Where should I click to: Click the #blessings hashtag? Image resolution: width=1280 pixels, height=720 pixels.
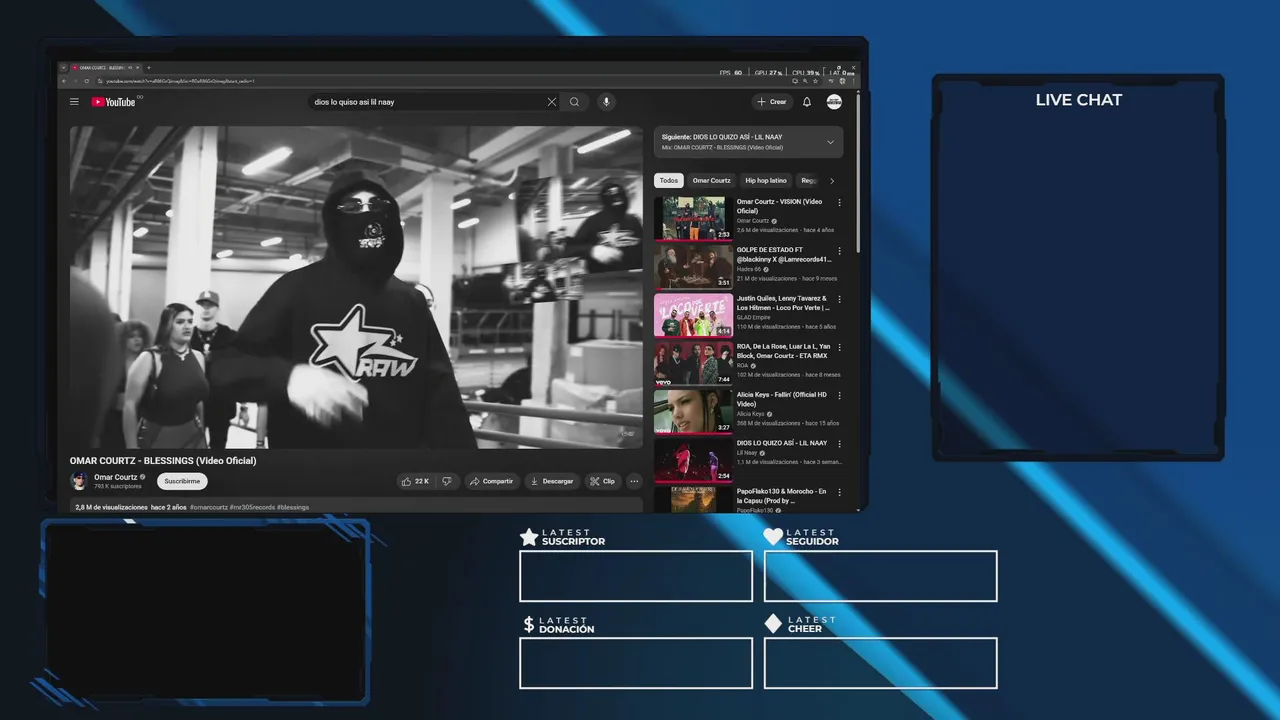(x=293, y=507)
